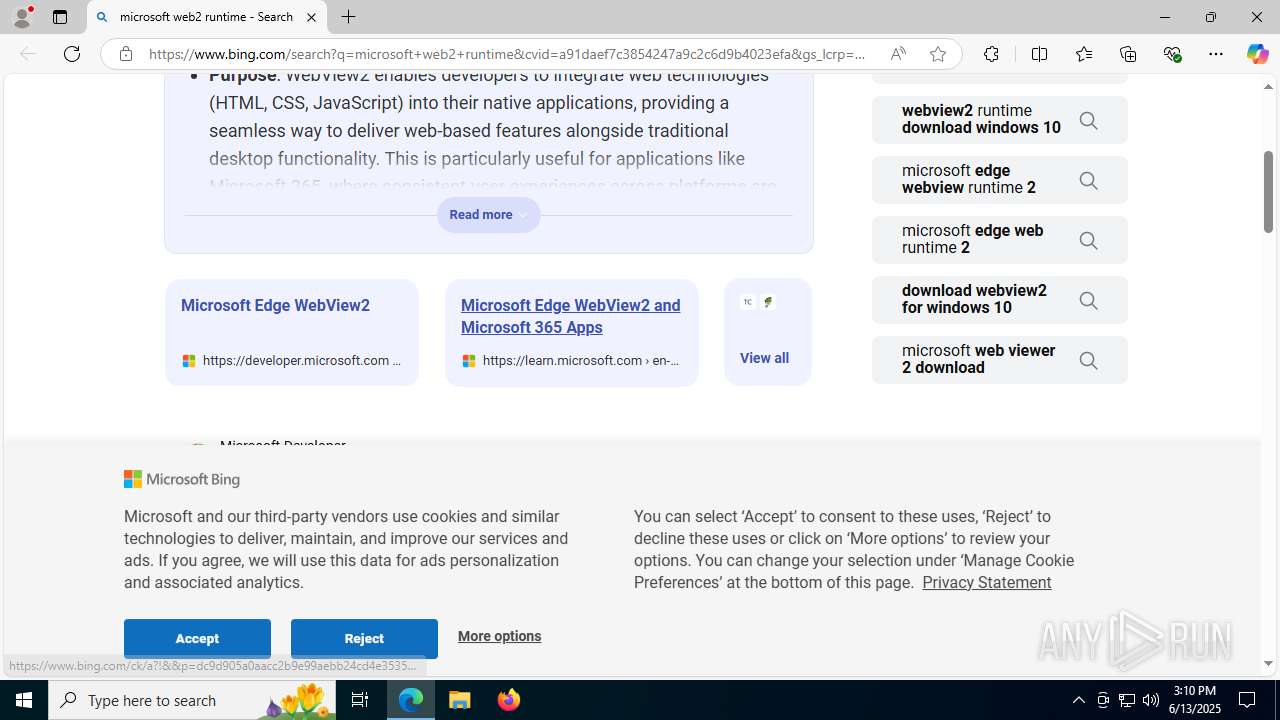Screen dimensions: 1280x720
Task: Open Settings and more menu
Action: click(1215, 54)
